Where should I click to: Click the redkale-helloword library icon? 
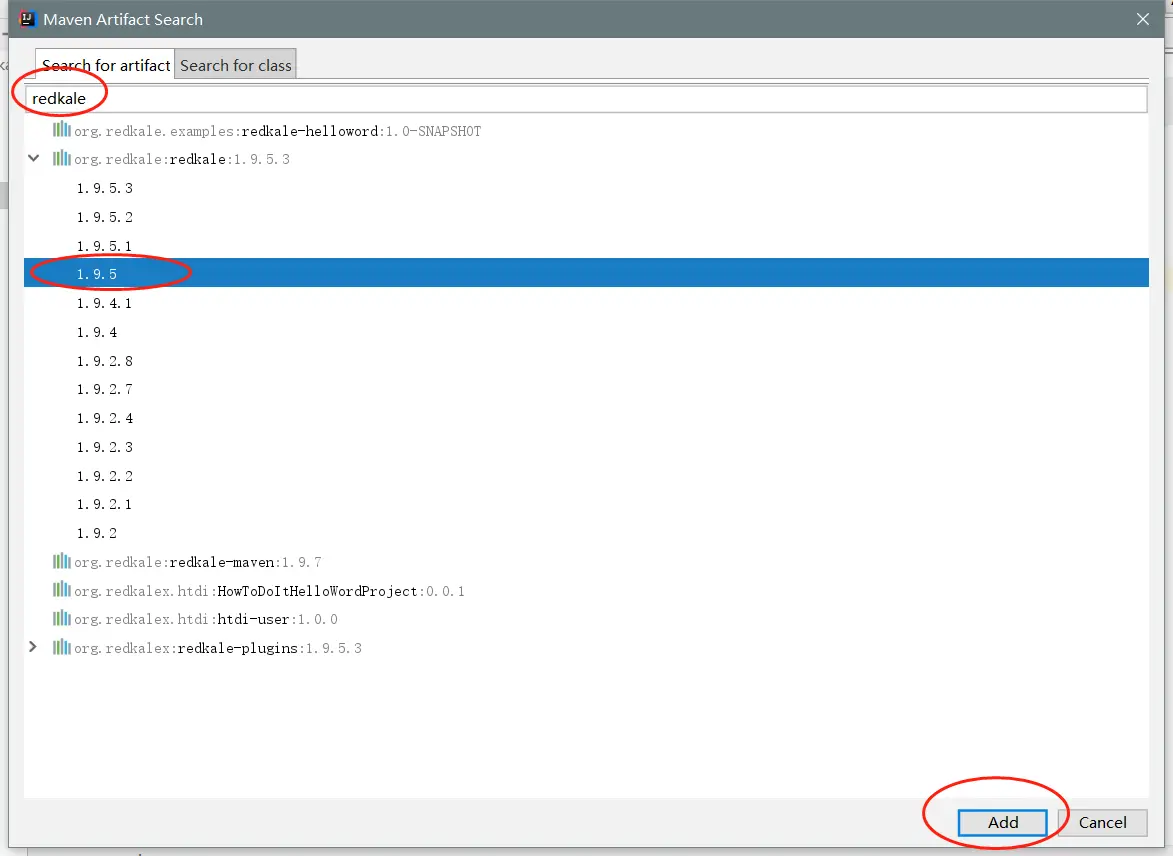point(61,130)
